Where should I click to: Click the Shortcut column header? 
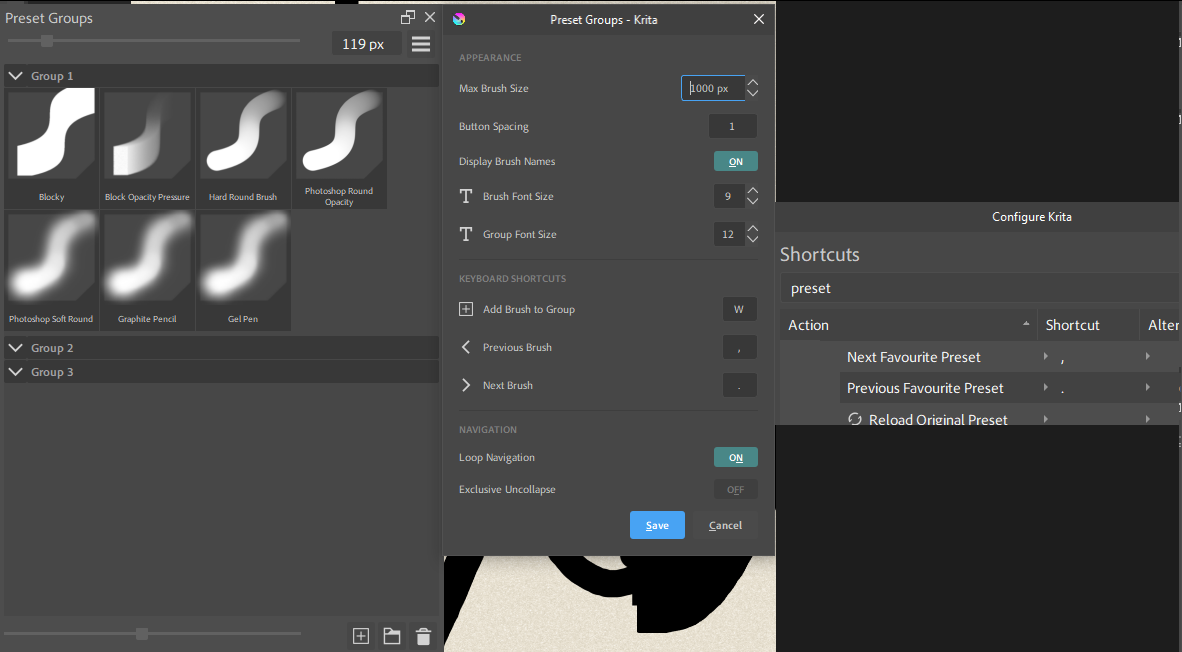click(x=1072, y=325)
